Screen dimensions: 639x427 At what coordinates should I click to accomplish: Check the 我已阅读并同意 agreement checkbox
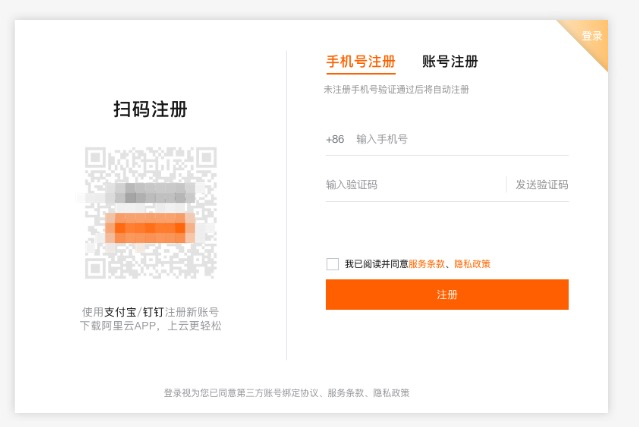[x=332, y=264]
